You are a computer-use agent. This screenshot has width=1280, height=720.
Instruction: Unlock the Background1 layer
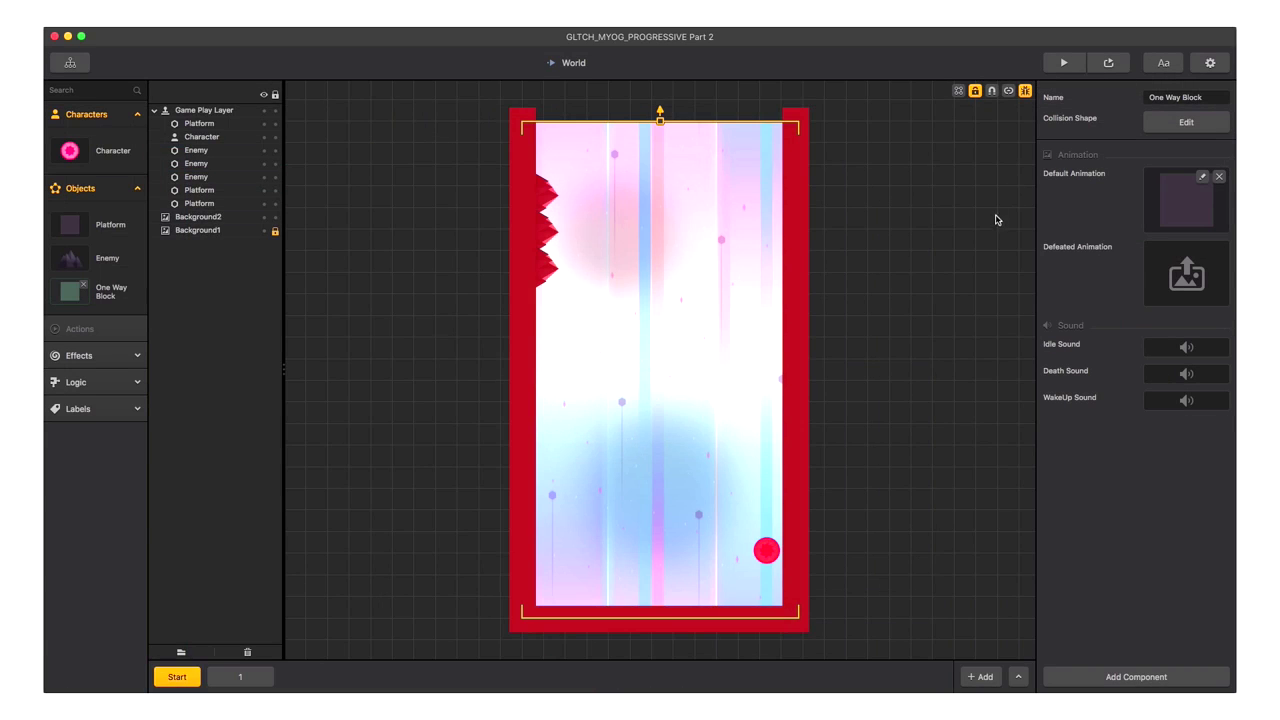tap(275, 231)
